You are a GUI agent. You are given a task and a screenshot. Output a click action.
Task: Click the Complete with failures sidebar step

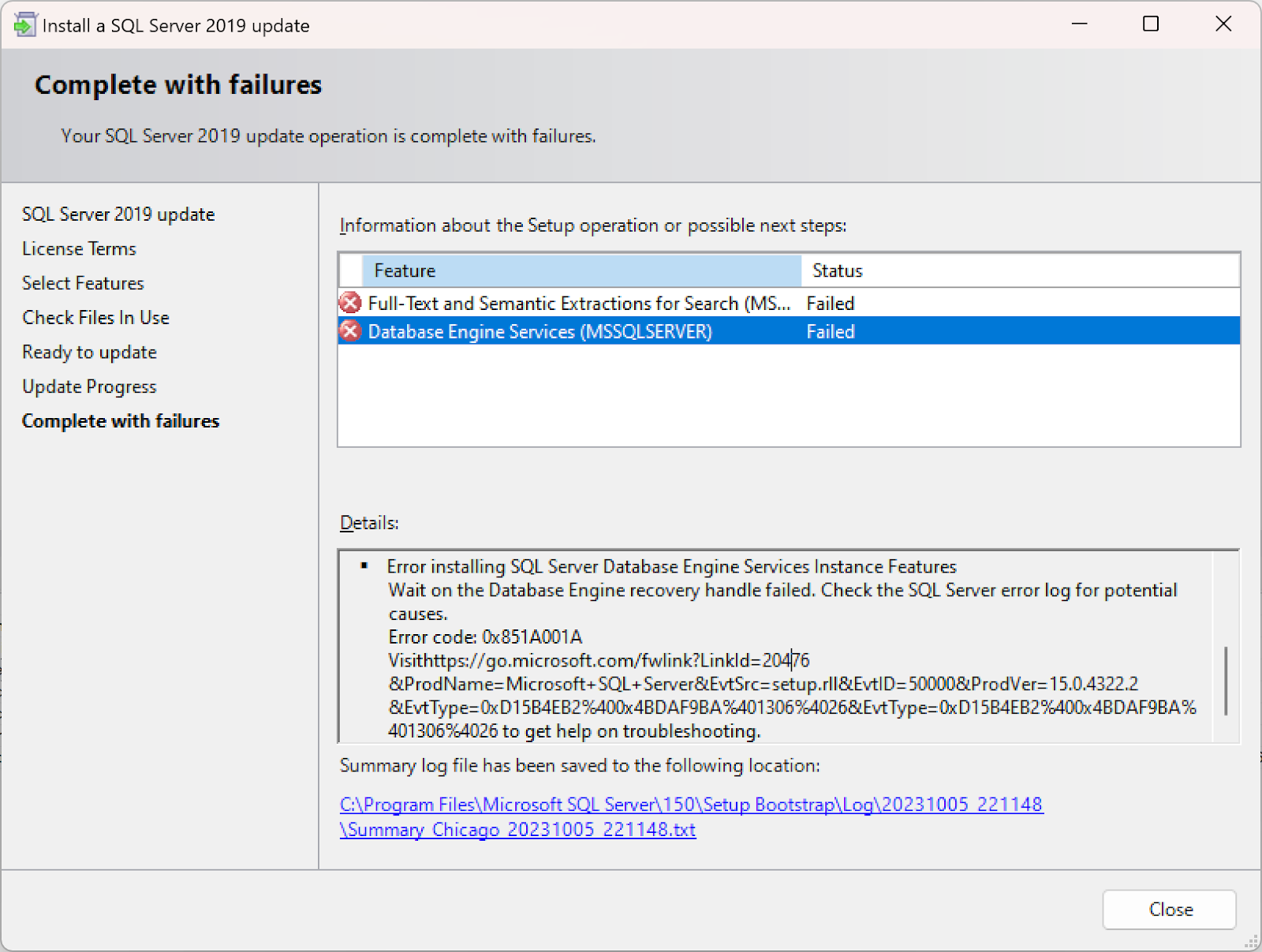coord(121,421)
